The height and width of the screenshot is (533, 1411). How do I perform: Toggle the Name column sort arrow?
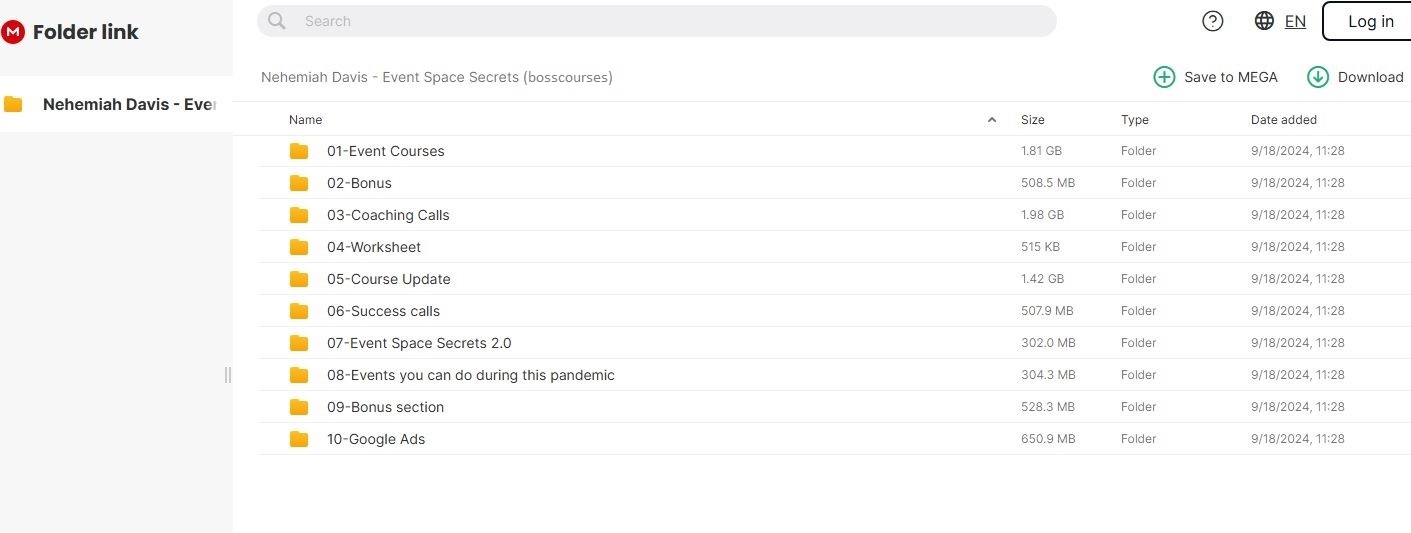(992, 120)
